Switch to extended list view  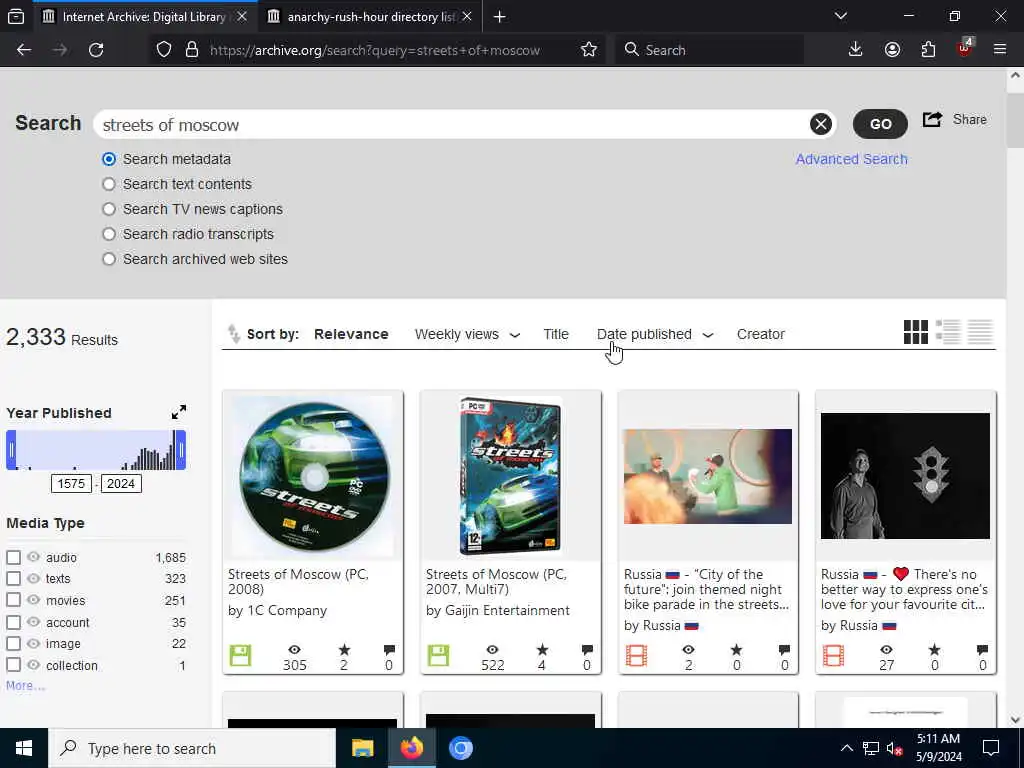tap(948, 332)
